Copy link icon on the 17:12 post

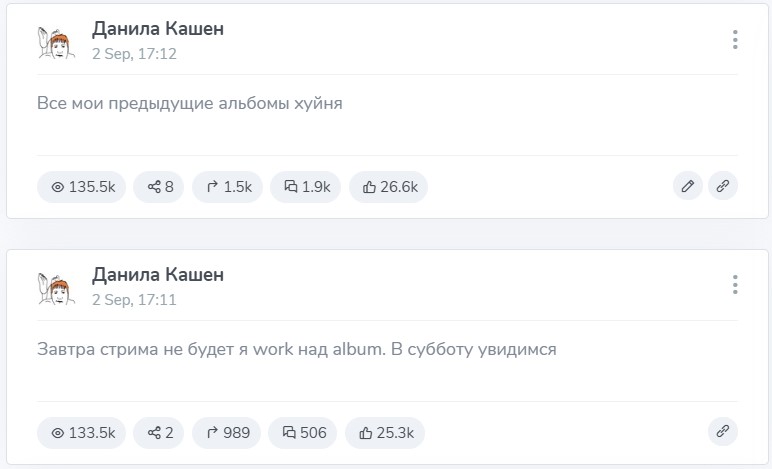[x=723, y=186]
